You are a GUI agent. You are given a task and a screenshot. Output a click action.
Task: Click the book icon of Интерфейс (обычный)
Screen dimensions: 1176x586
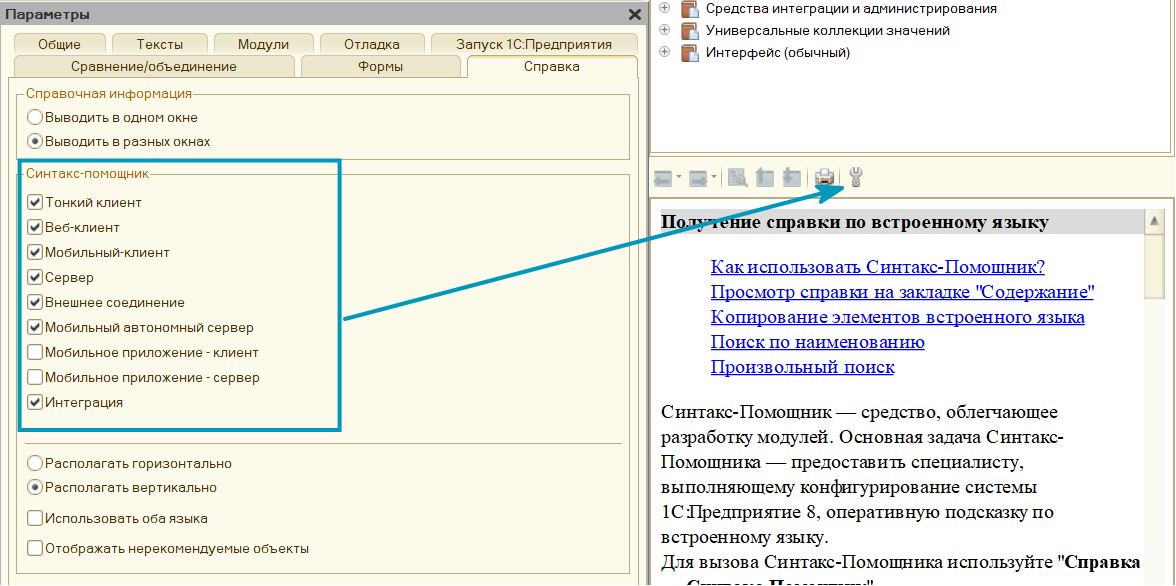pos(689,53)
